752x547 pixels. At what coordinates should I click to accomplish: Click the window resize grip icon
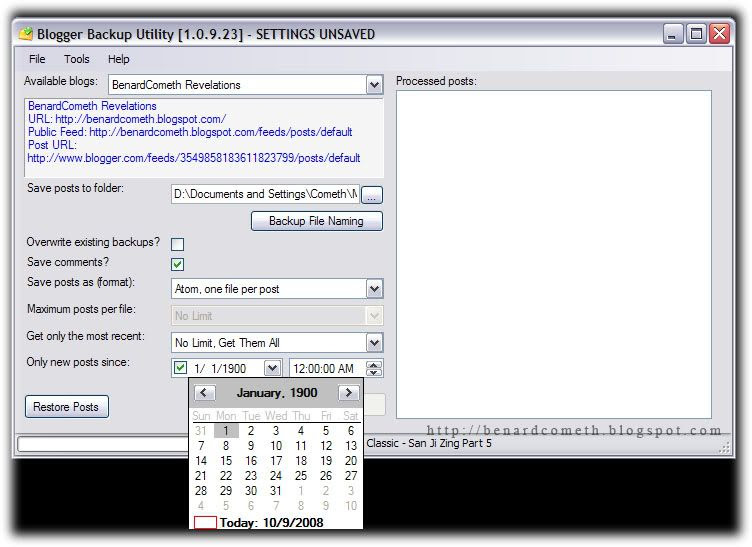(725, 448)
